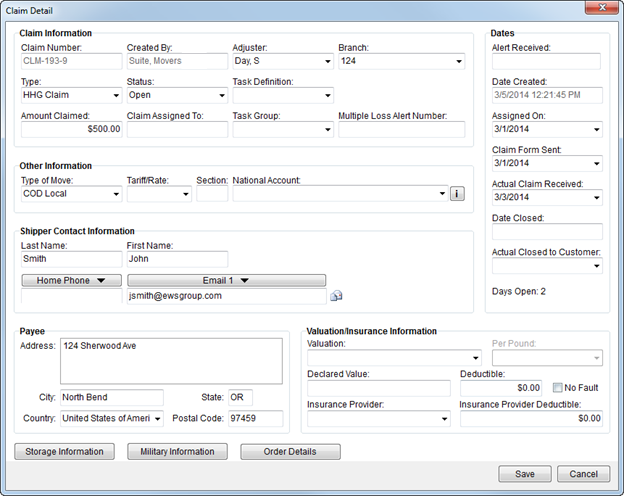The width and height of the screenshot is (624, 496).
Task: Click the Payee Address text box
Action: (170, 361)
